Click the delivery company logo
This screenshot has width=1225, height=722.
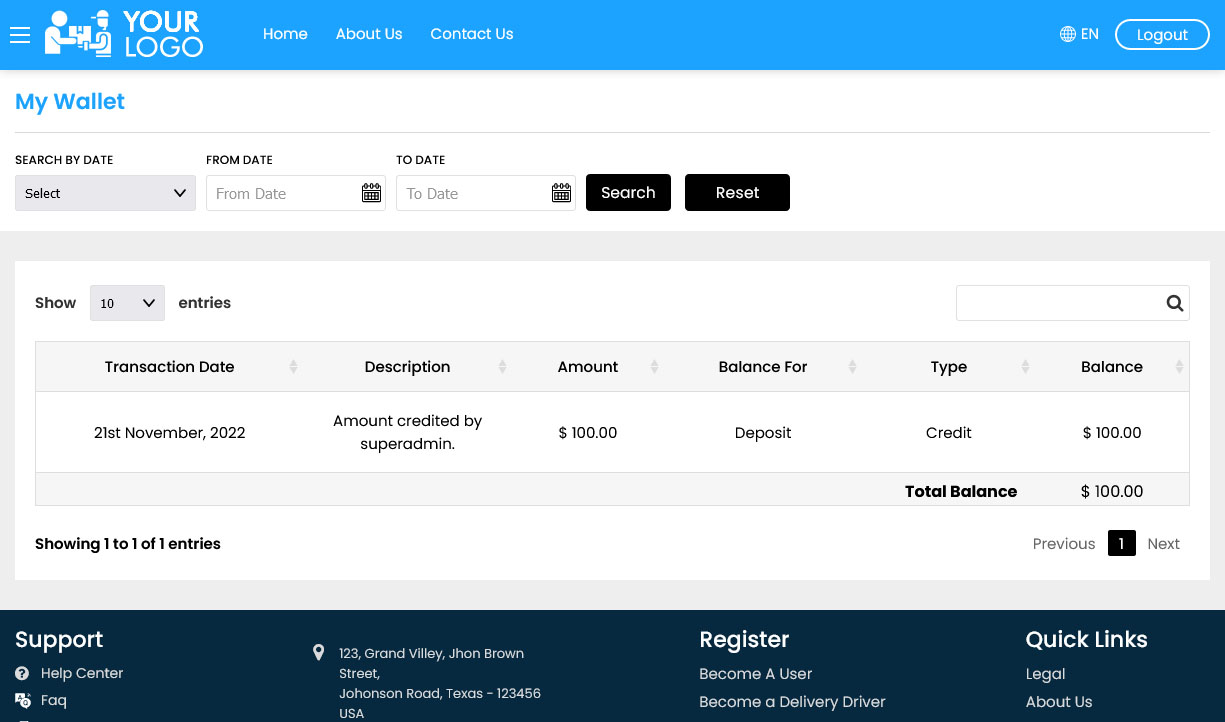124,34
